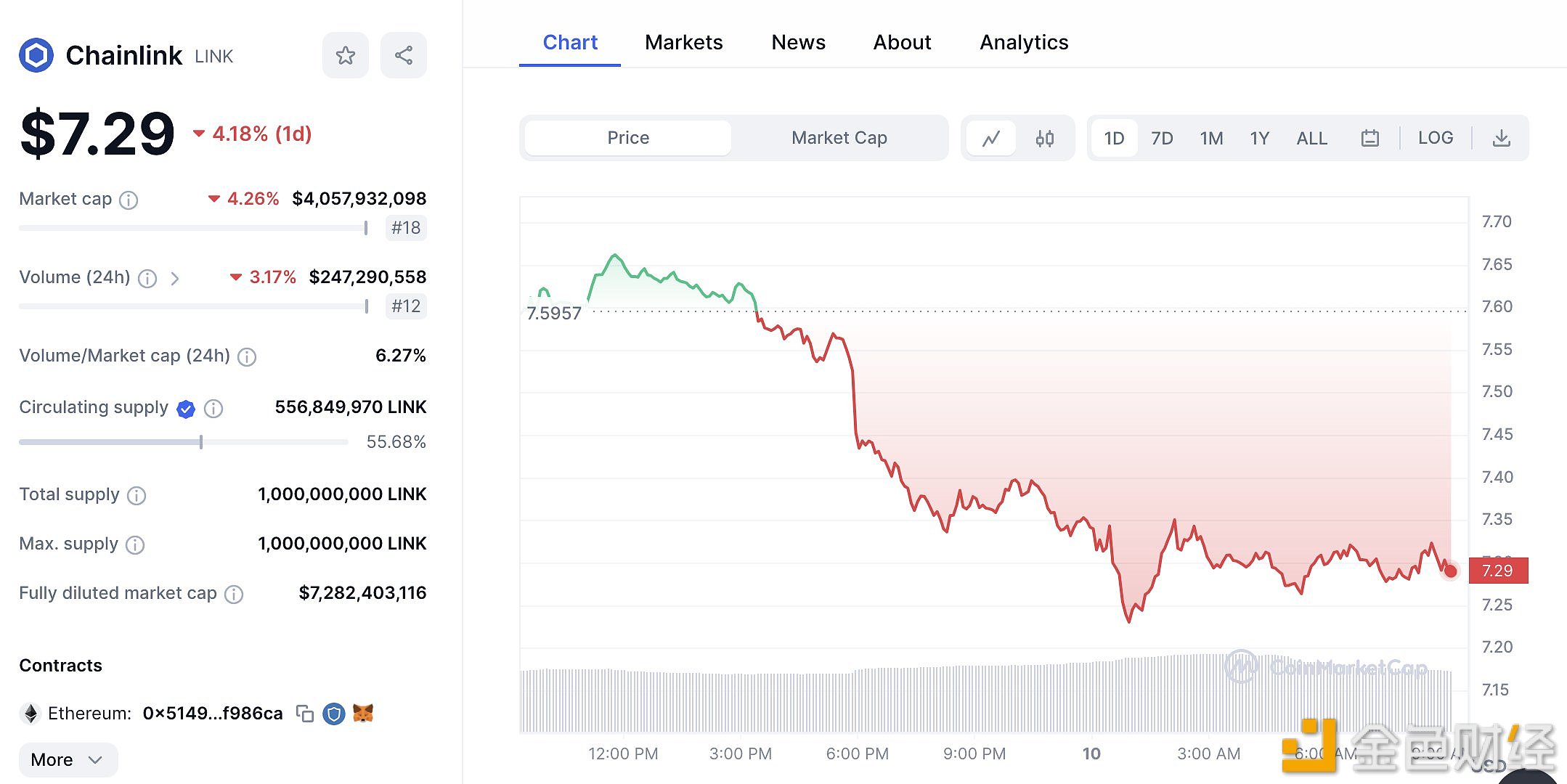Open the share button next to Chainlink
This screenshot has height=784, width=1567.
pos(404,55)
